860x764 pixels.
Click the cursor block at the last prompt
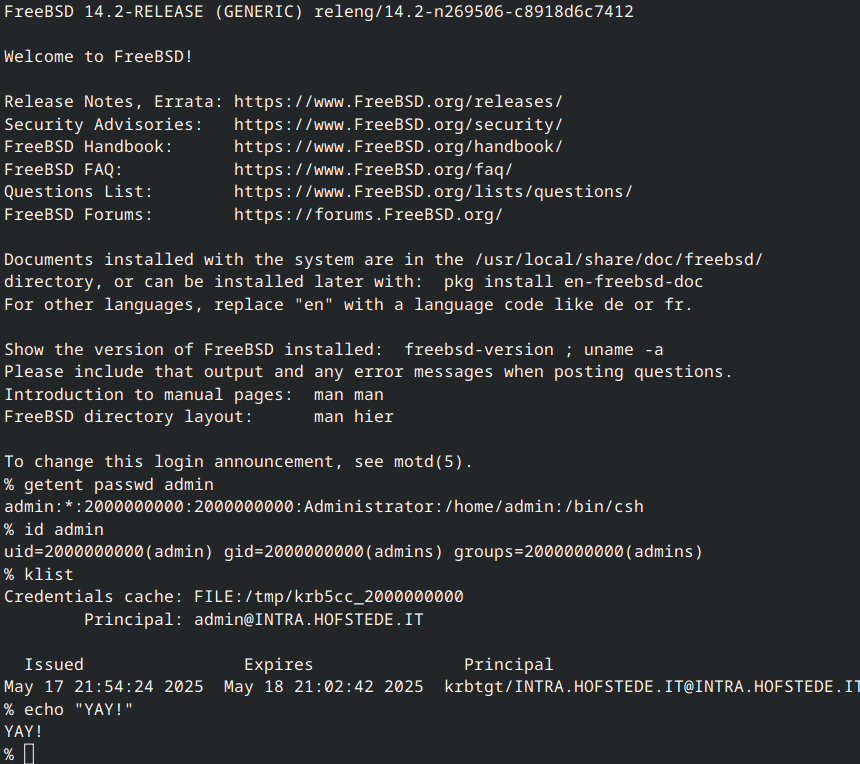pos(29,754)
